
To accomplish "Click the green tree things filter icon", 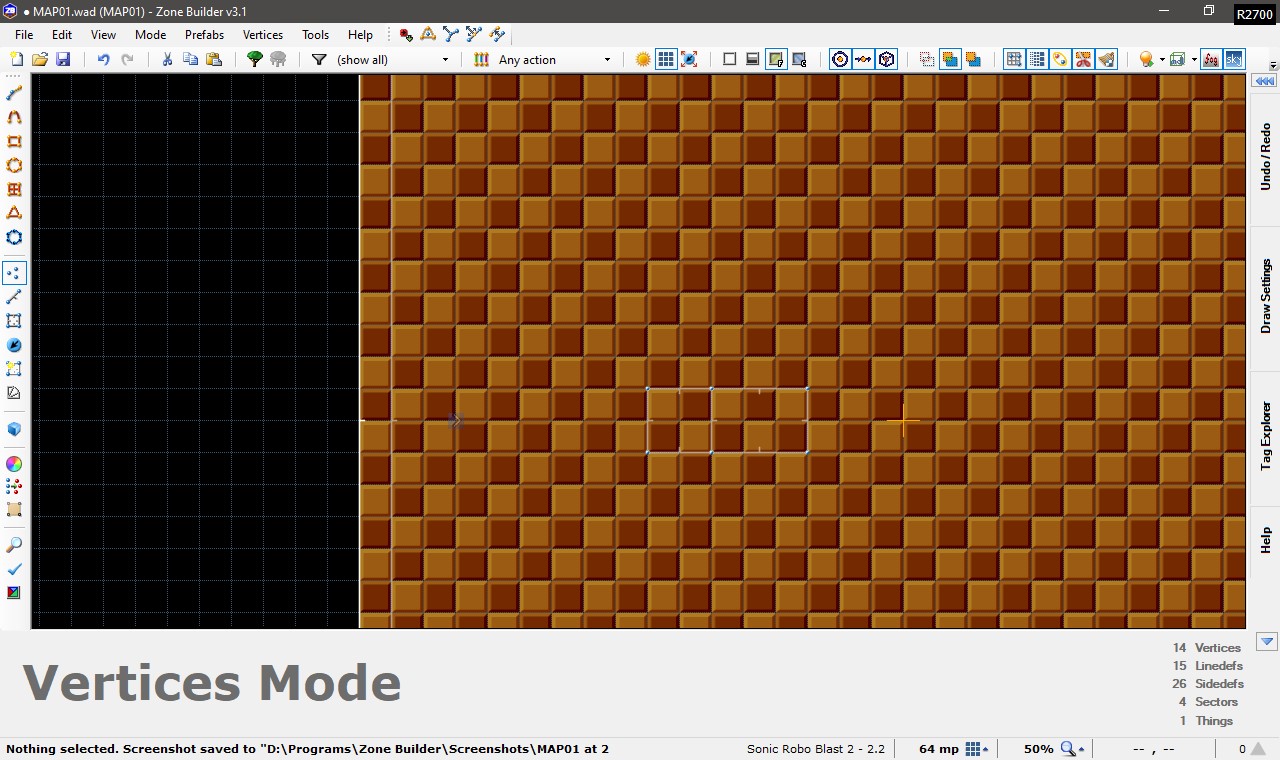I will pyautogui.click(x=255, y=60).
